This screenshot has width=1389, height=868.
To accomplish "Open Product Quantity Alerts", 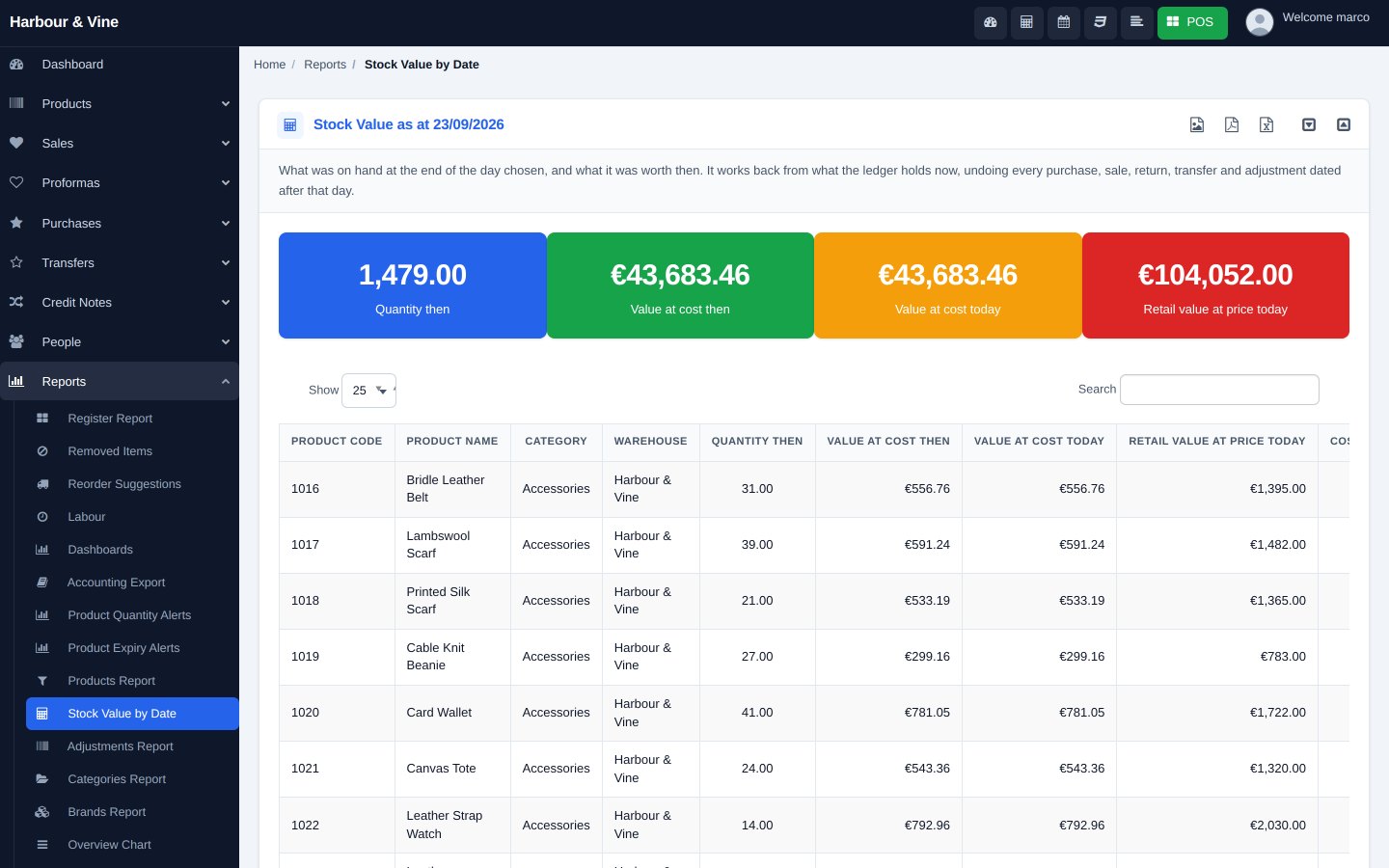I will [132, 615].
